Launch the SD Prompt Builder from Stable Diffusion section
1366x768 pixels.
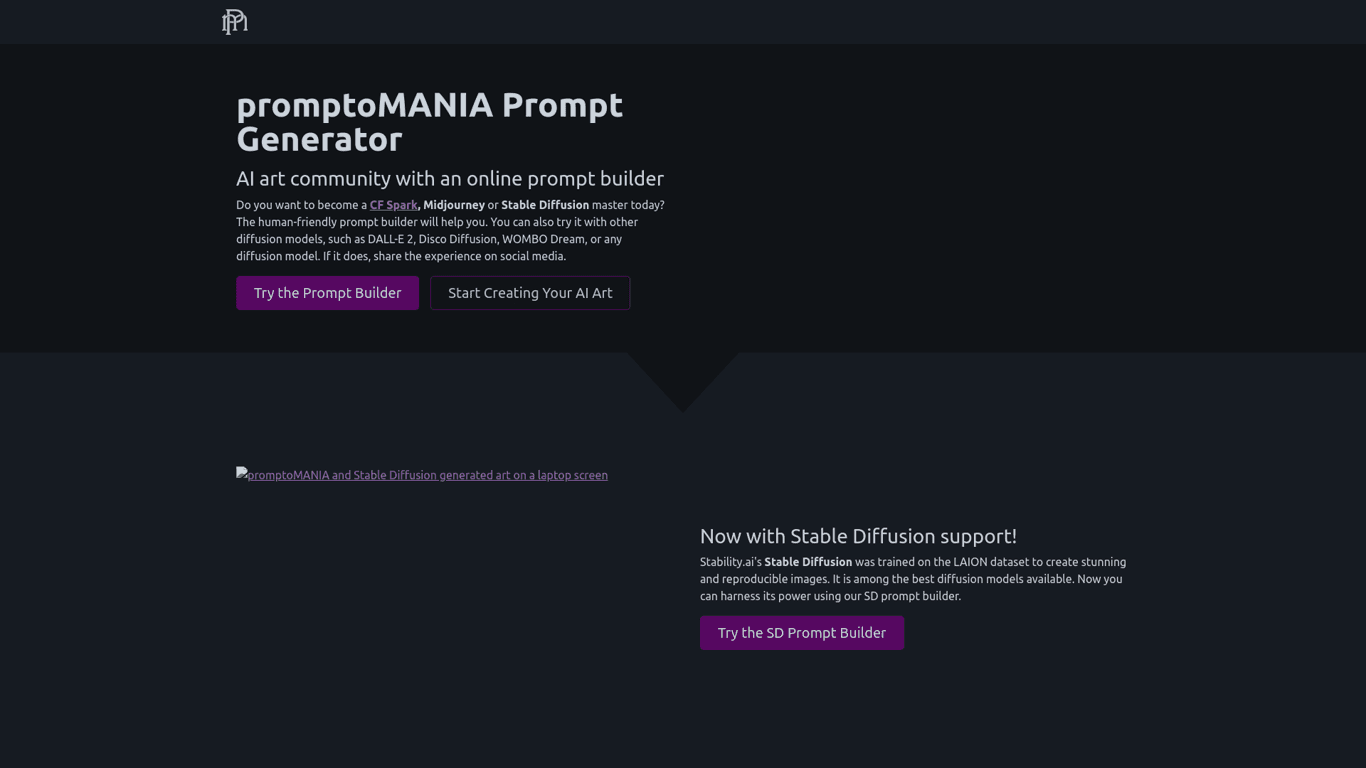tap(801, 632)
